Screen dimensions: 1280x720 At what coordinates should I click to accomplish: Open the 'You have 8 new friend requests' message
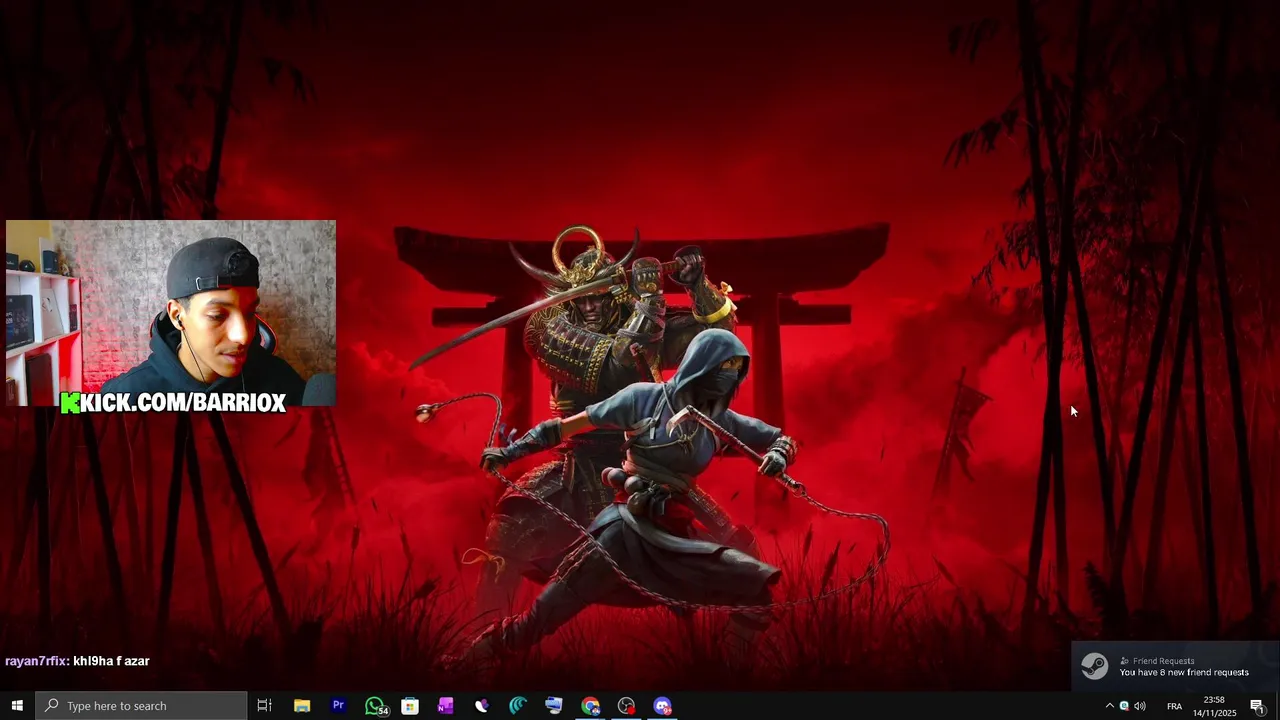(1184, 673)
